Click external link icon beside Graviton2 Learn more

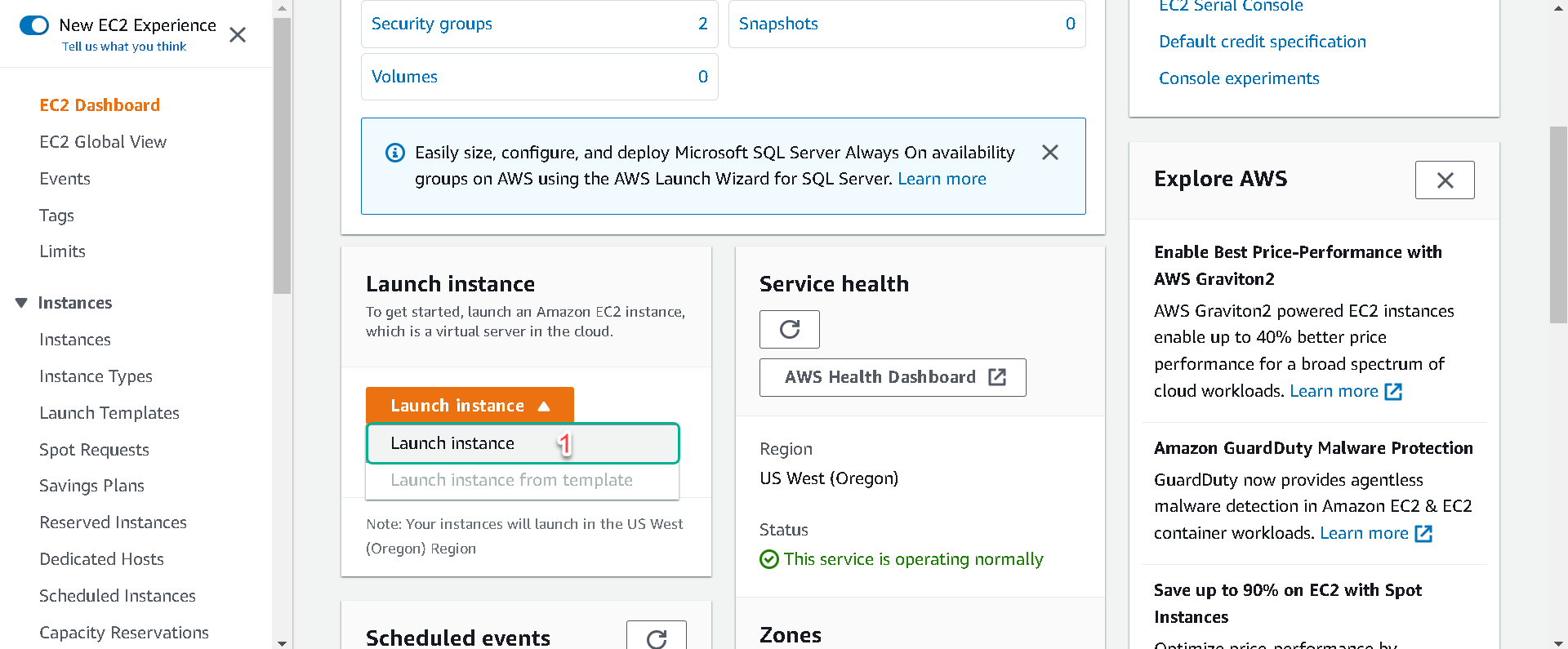tap(1393, 392)
